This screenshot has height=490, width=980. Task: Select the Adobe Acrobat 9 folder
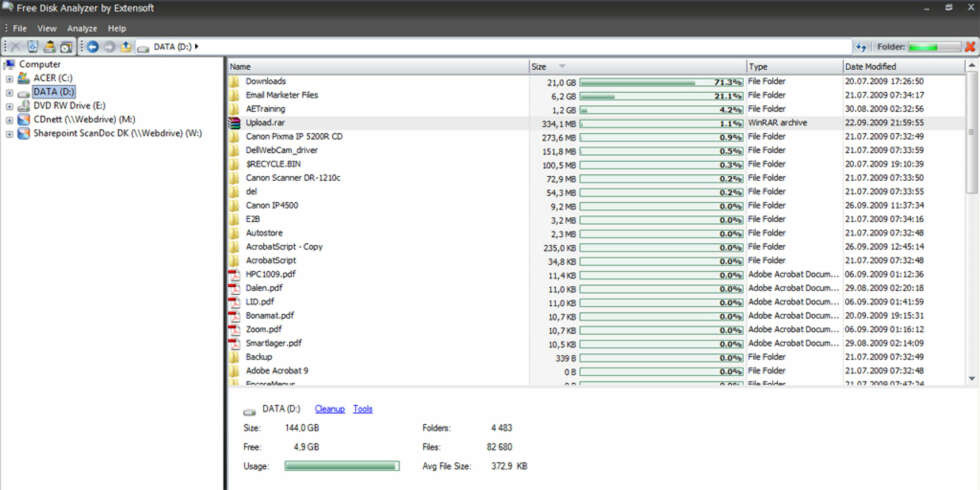point(277,371)
